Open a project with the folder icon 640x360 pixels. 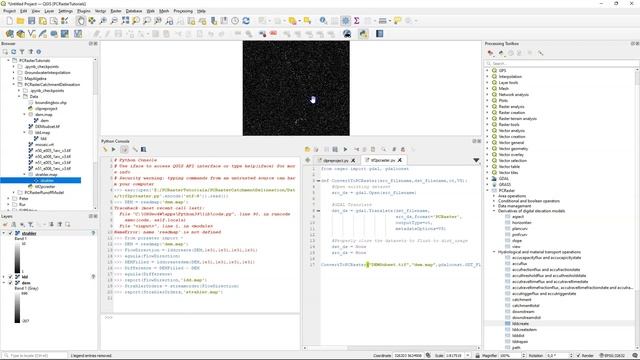pos(20,21)
